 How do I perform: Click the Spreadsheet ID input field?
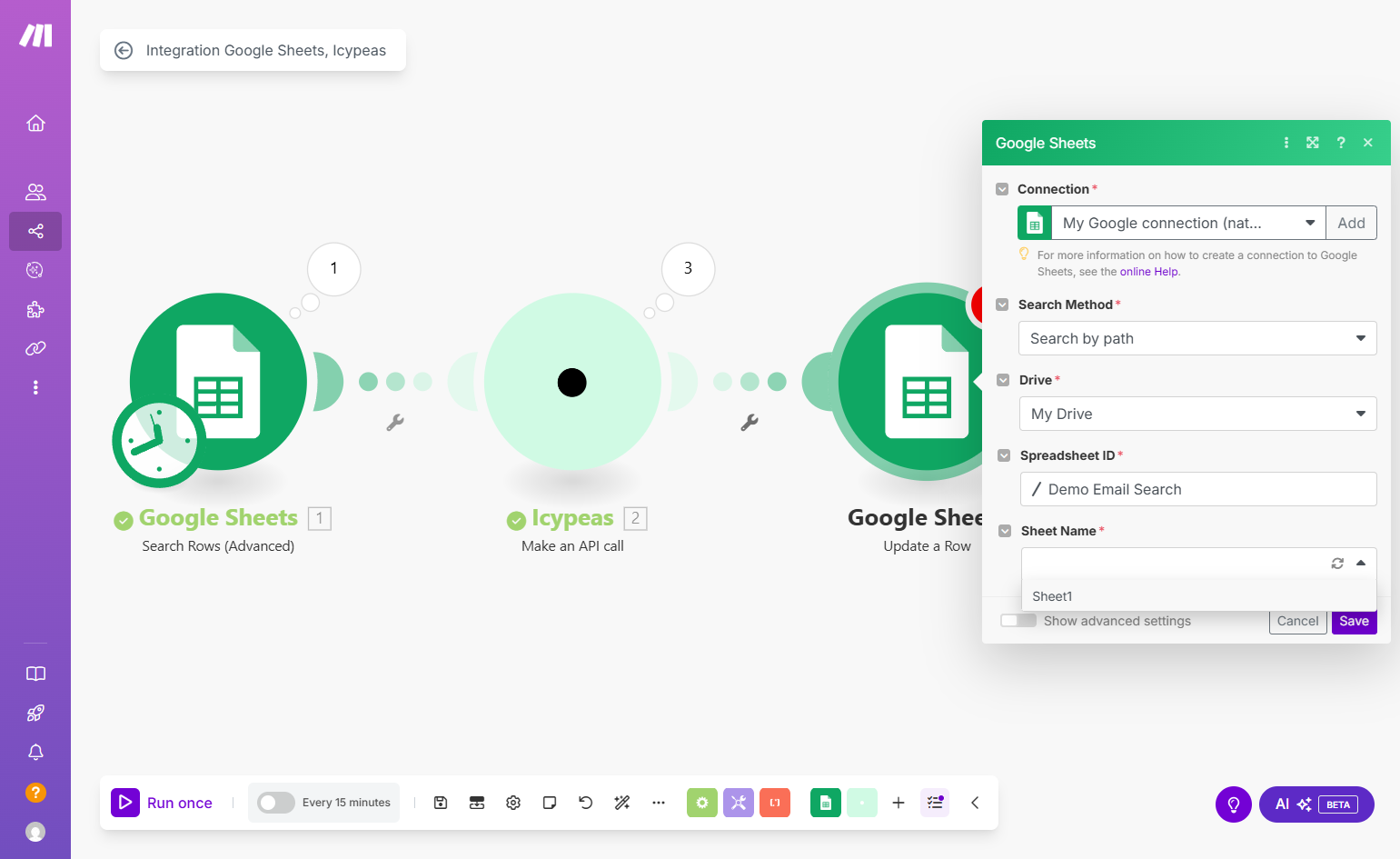tap(1198, 489)
